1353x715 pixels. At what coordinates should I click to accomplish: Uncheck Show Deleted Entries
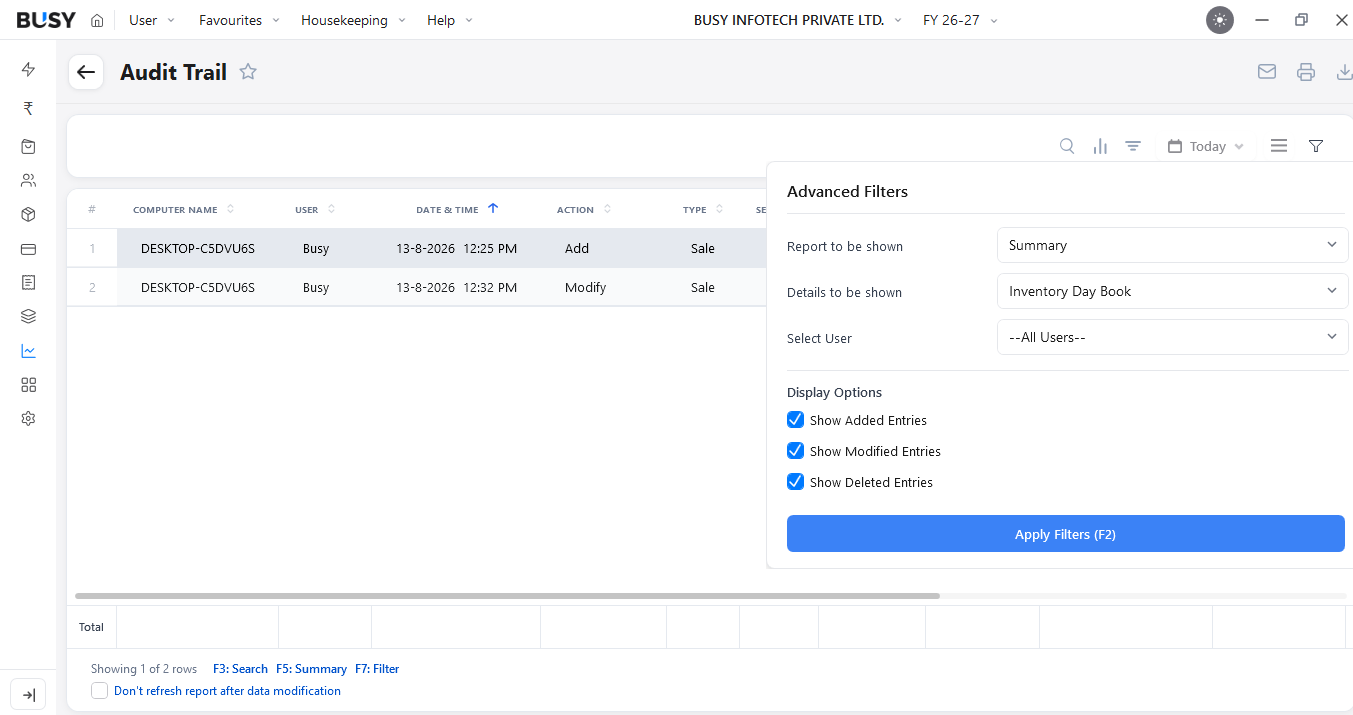pos(795,482)
